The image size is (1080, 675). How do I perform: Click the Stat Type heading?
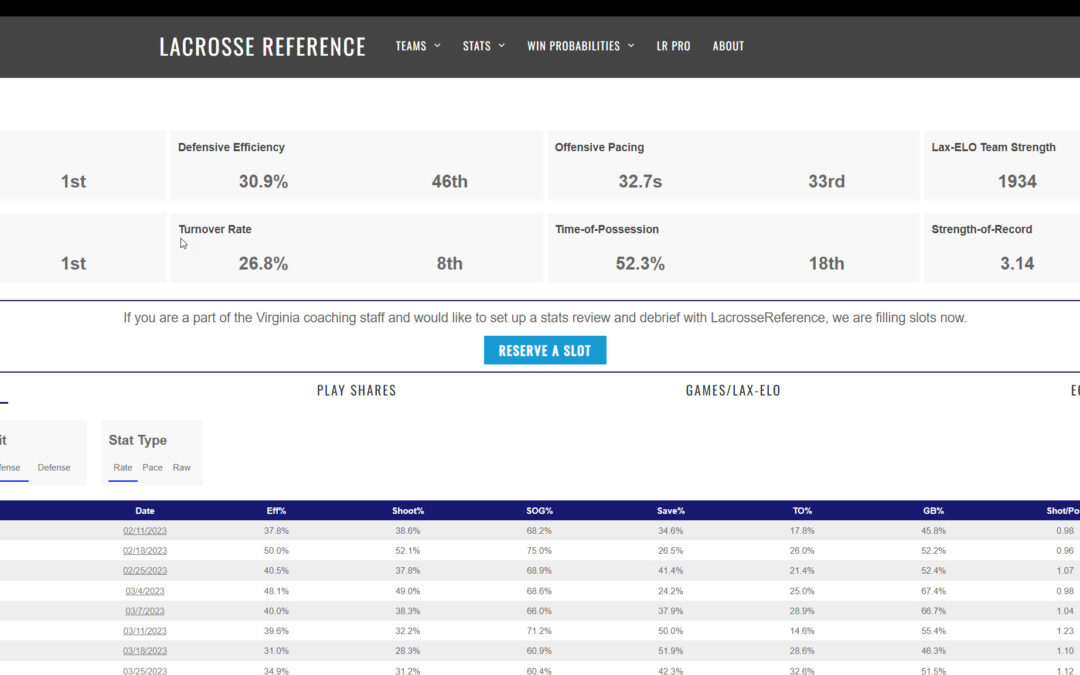138,440
